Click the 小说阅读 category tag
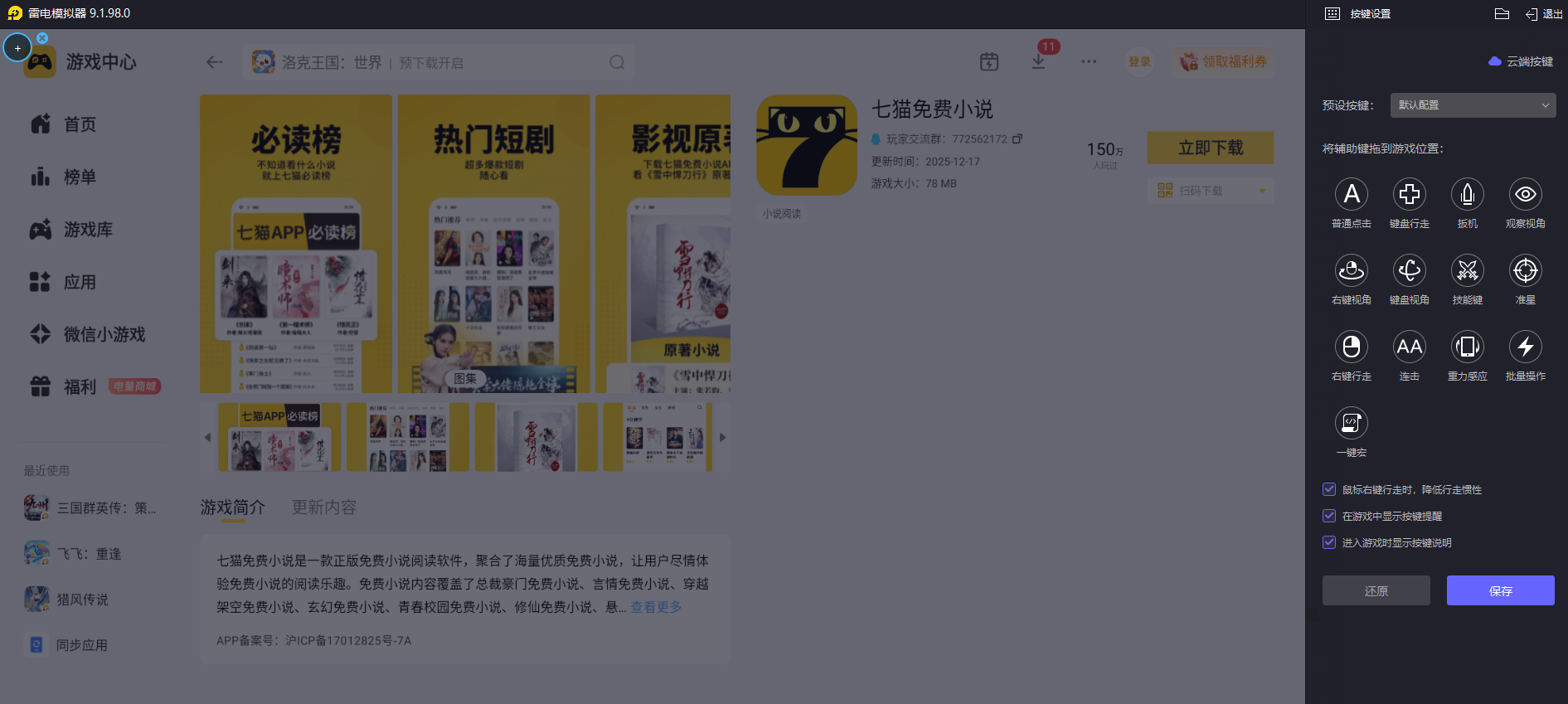 [x=782, y=214]
